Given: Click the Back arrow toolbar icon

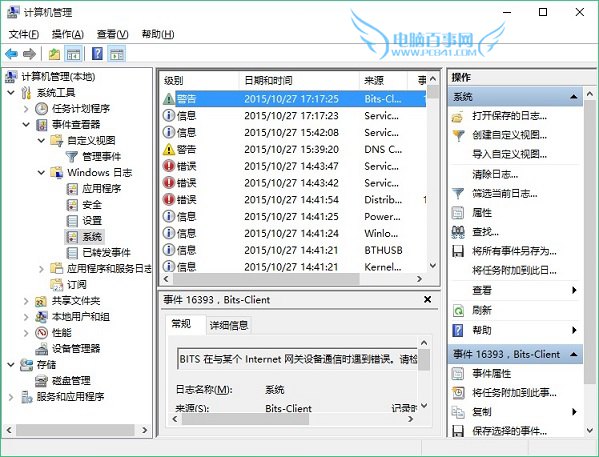Looking at the screenshot, I should tap(11, 54).
